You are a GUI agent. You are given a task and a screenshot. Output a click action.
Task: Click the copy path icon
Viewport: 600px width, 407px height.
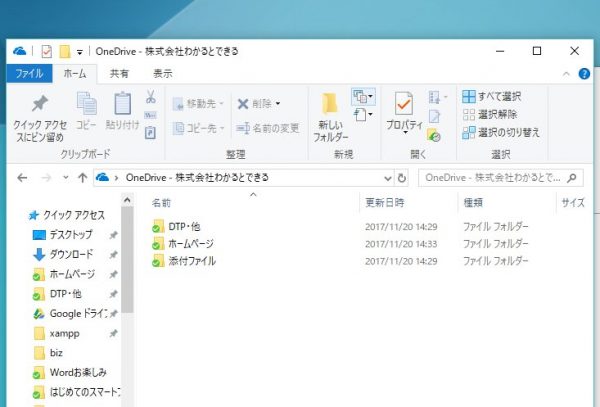150,115
